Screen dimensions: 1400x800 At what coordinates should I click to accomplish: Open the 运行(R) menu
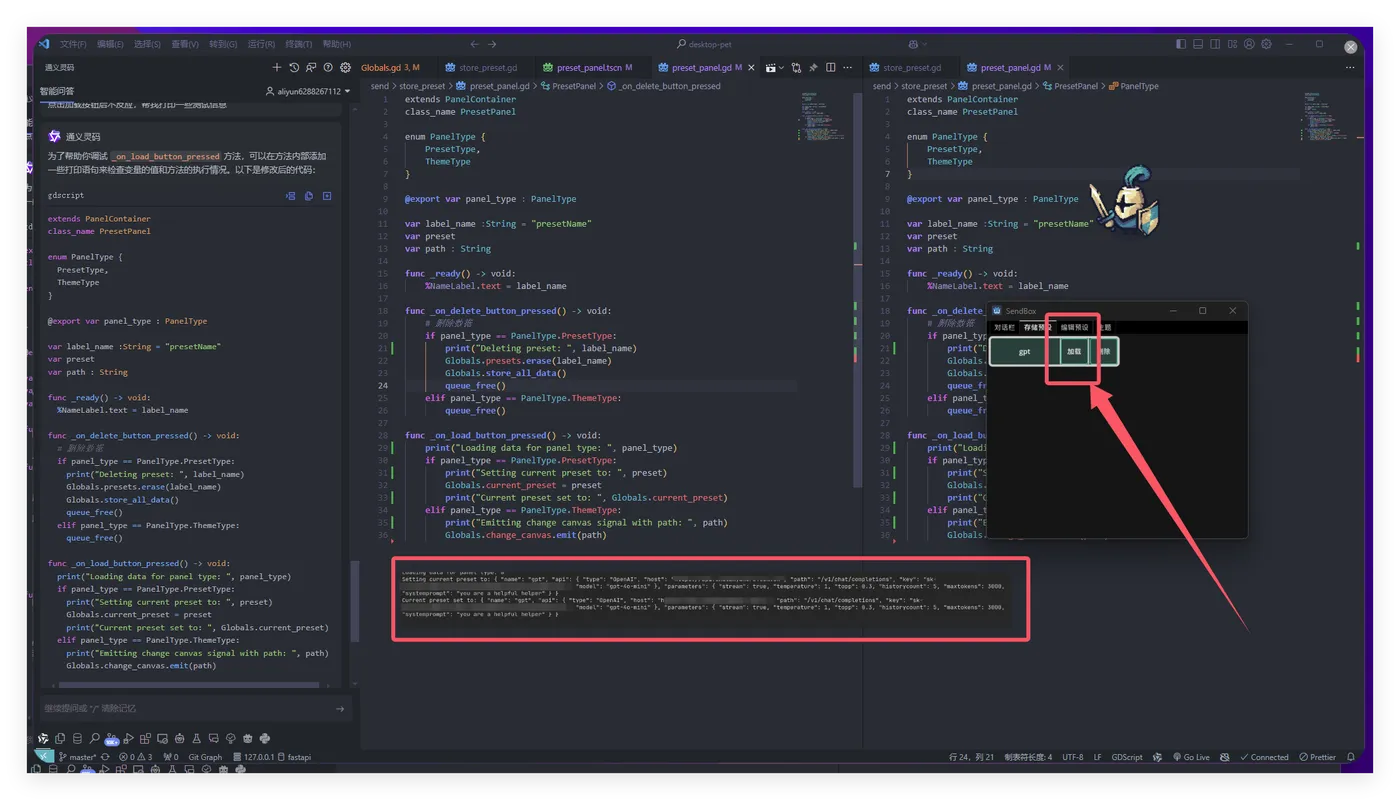(261, 44)
